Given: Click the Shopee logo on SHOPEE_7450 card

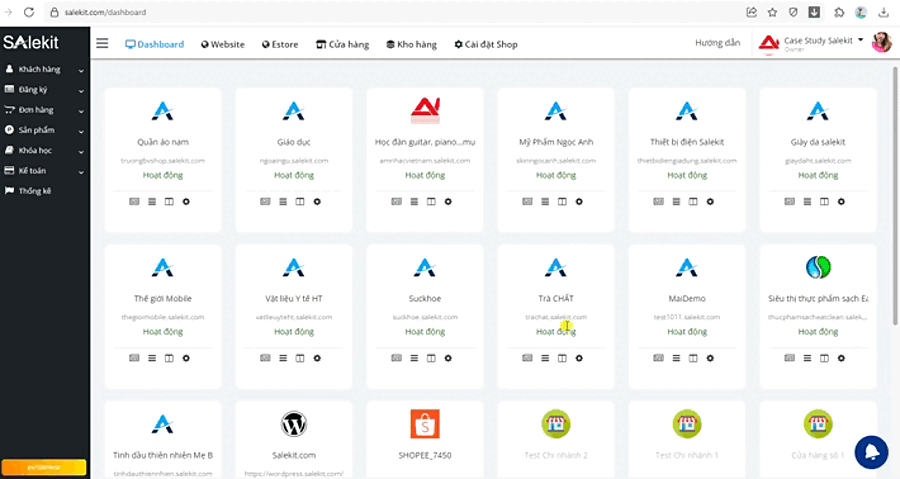Looking at the screenshot, I should tap(425, 424).
